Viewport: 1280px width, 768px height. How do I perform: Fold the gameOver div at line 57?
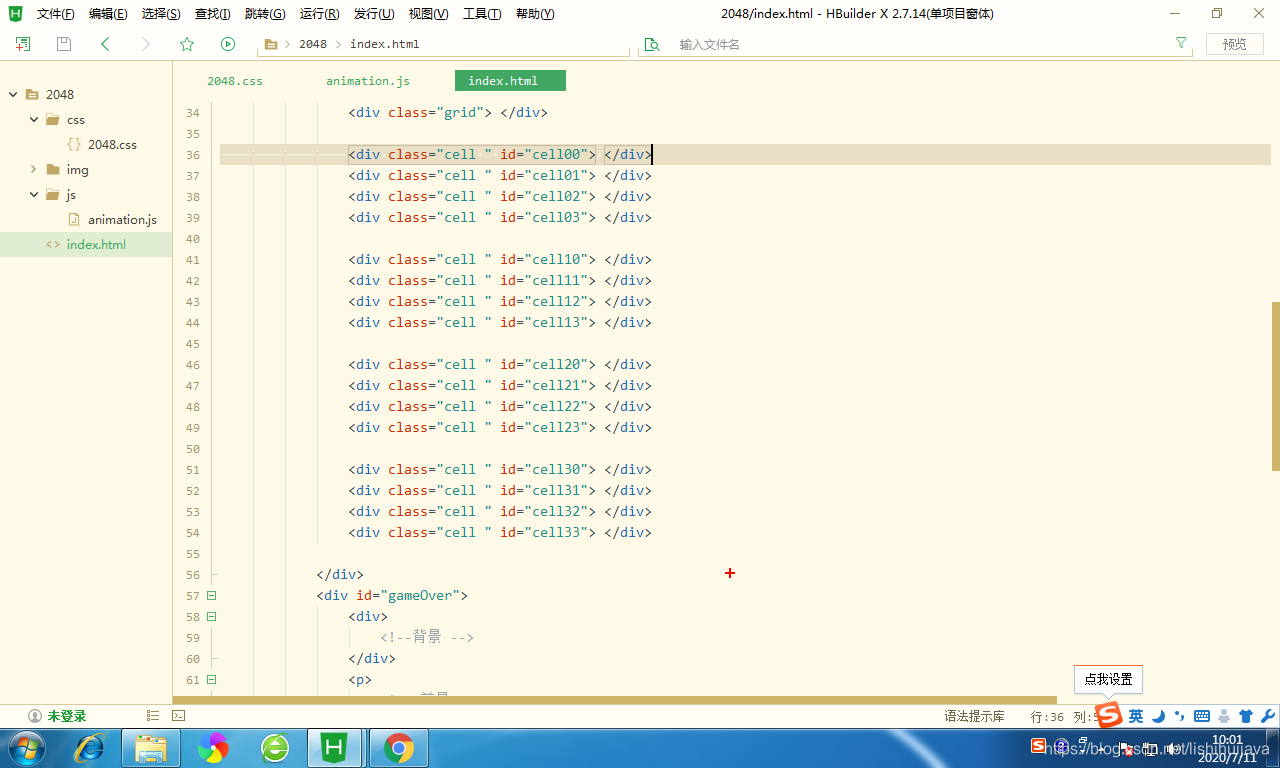(211, 595)
